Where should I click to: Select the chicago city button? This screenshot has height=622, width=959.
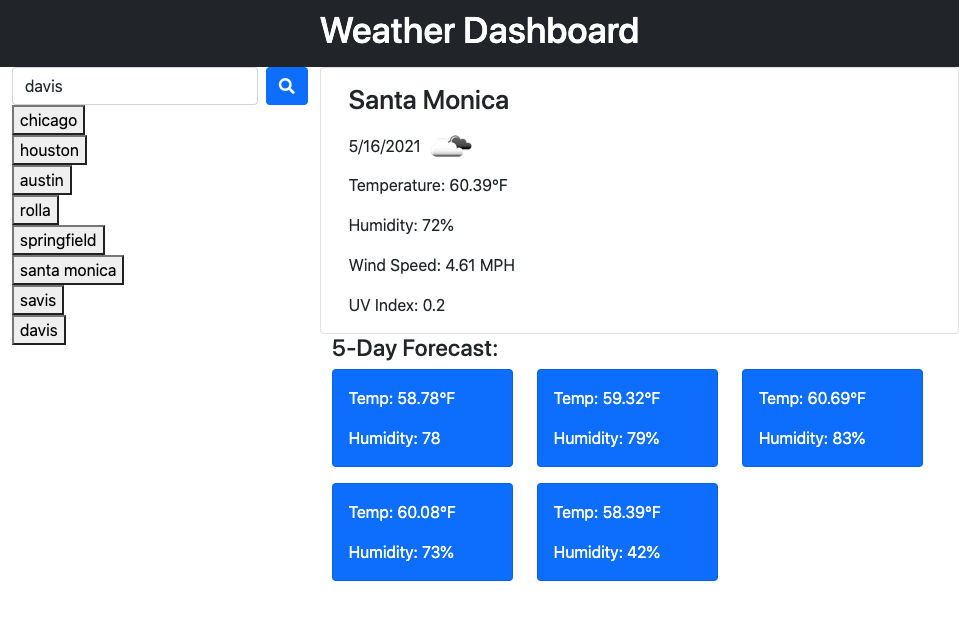click(48, 119)
